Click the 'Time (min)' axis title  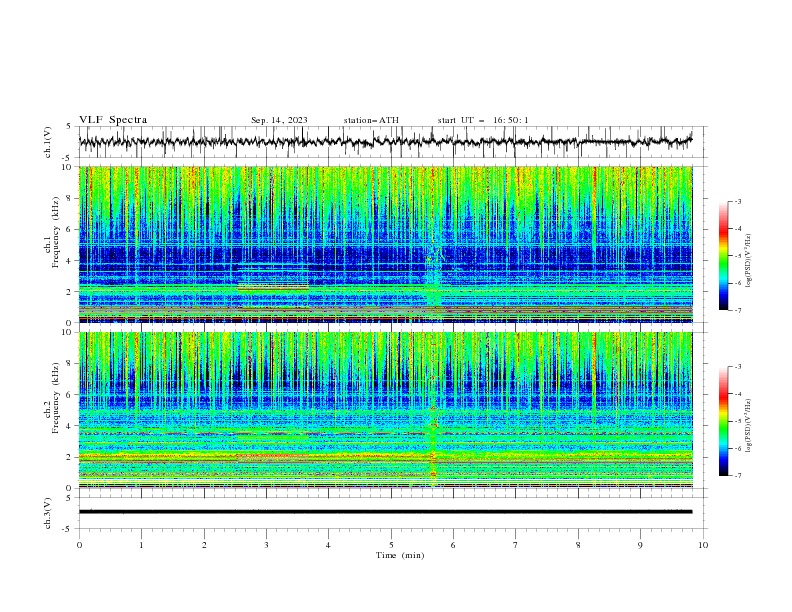400,555
